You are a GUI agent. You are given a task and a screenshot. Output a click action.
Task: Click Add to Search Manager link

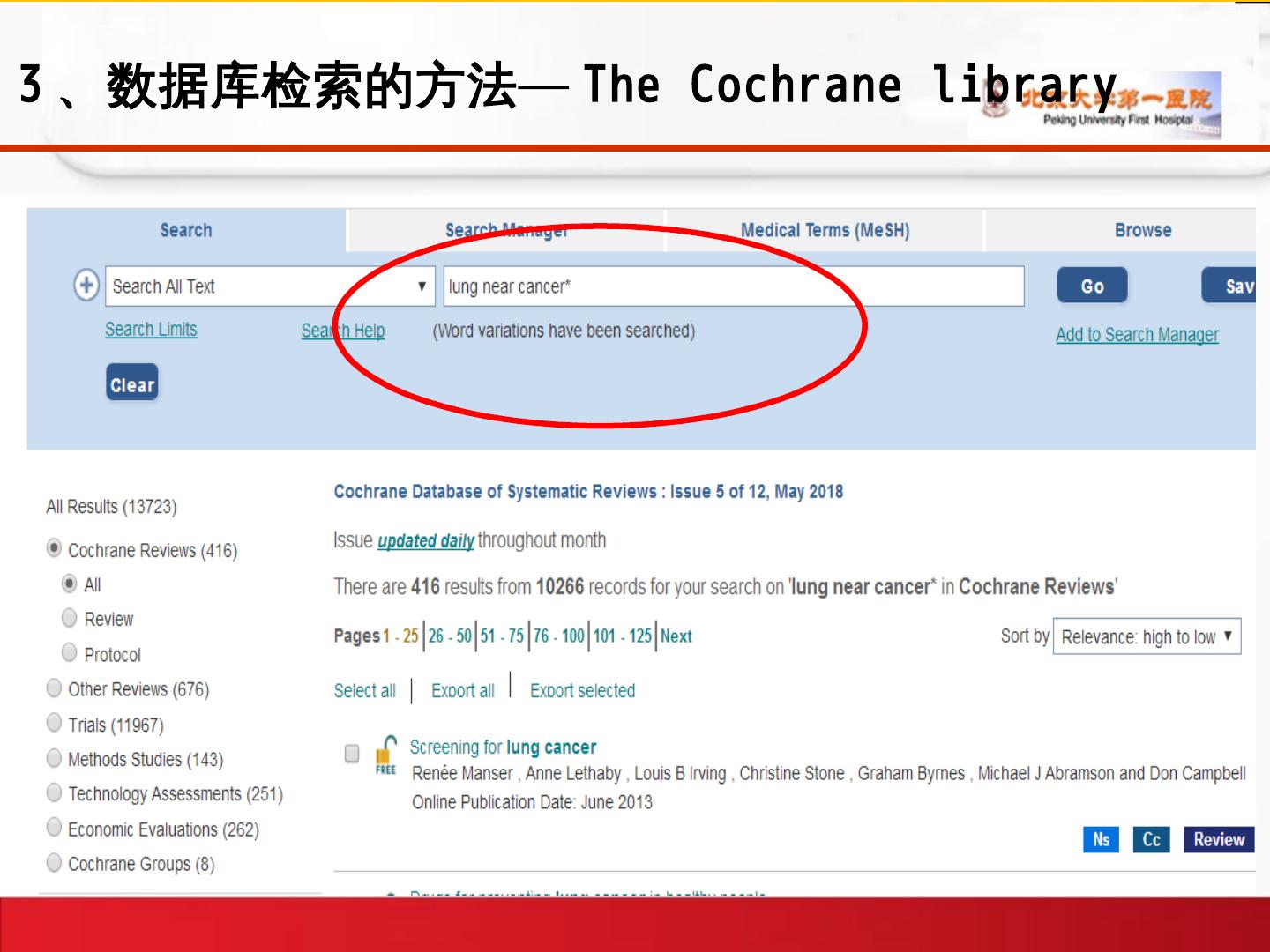click(1137, 335)
